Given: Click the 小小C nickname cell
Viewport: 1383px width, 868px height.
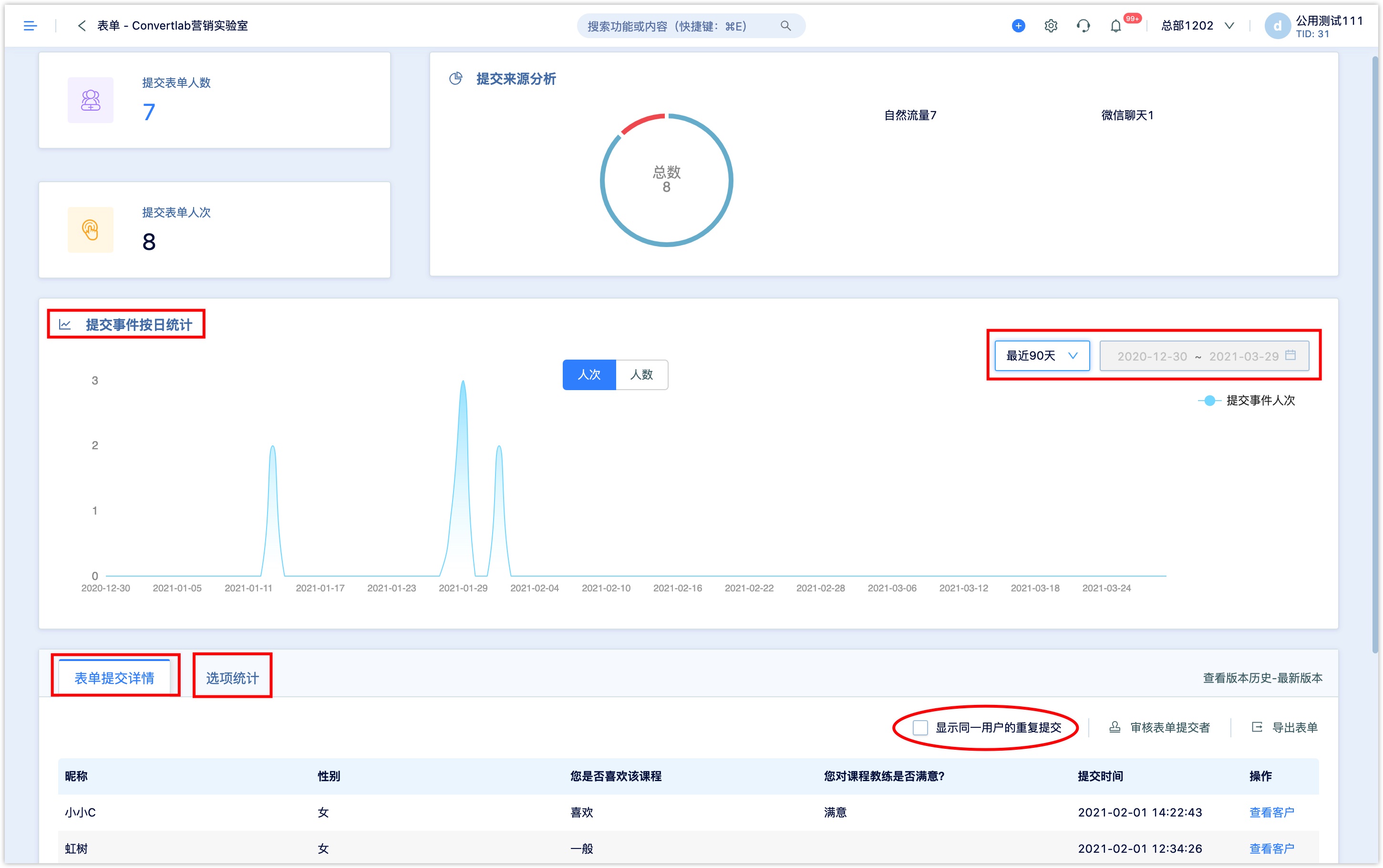Looking at the screenshot, I should [80, 812].
